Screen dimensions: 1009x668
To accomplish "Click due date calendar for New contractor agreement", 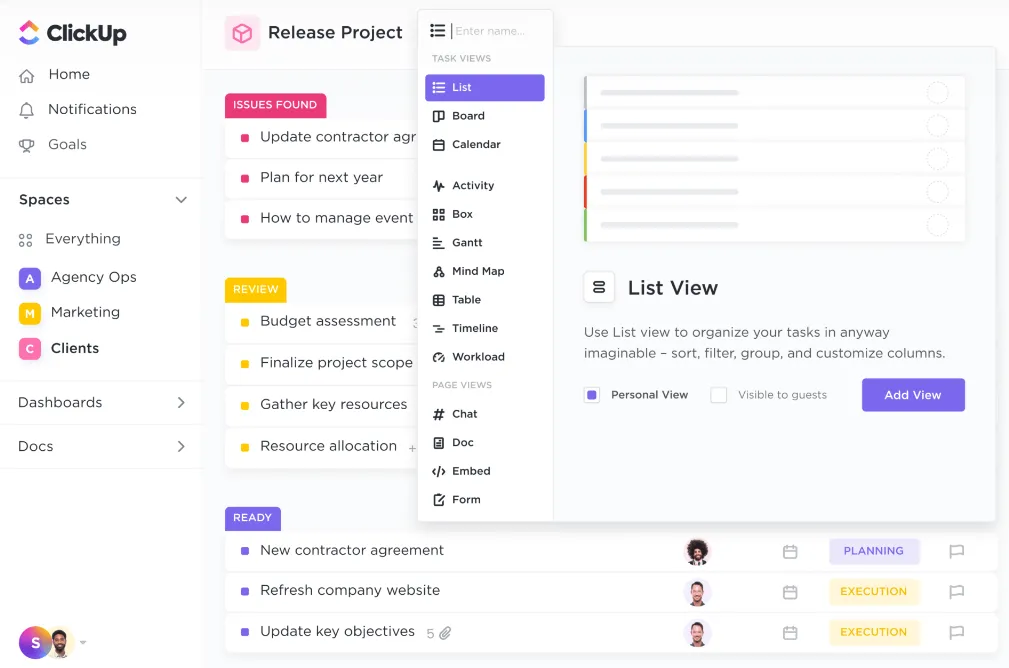I will pyautogui.click(x=790, y=552).
